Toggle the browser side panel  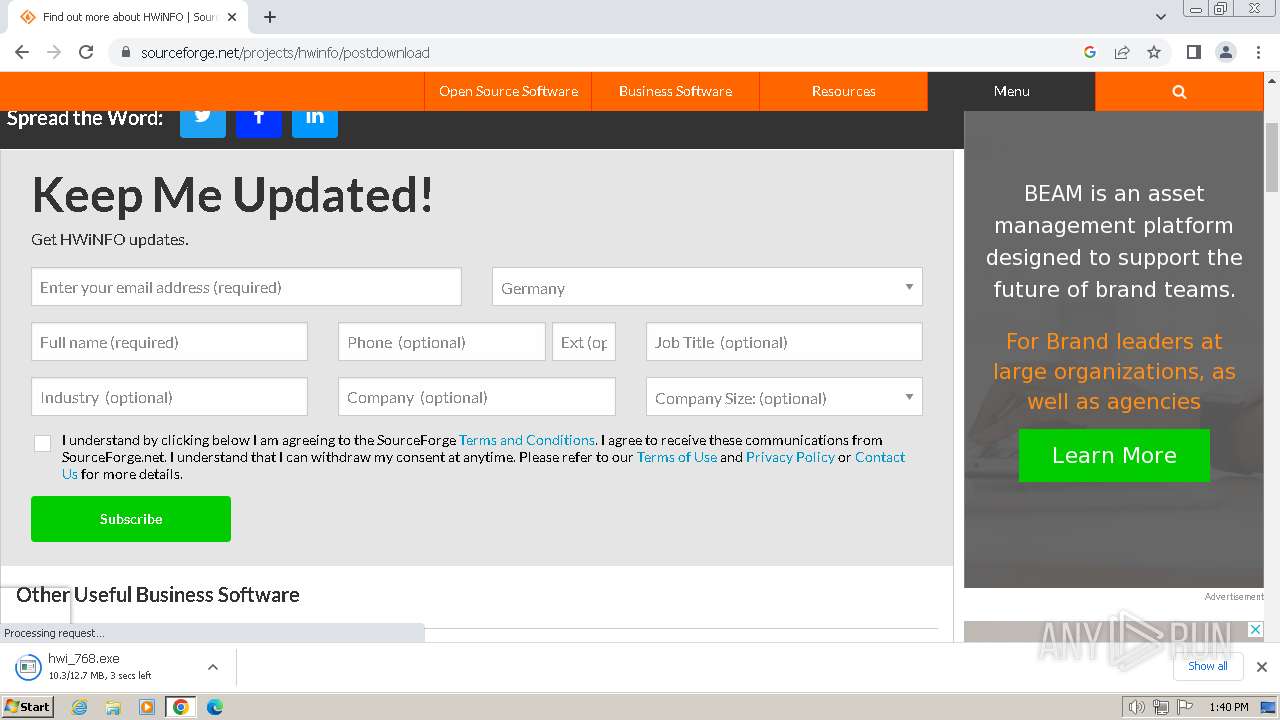point(1193,52)
